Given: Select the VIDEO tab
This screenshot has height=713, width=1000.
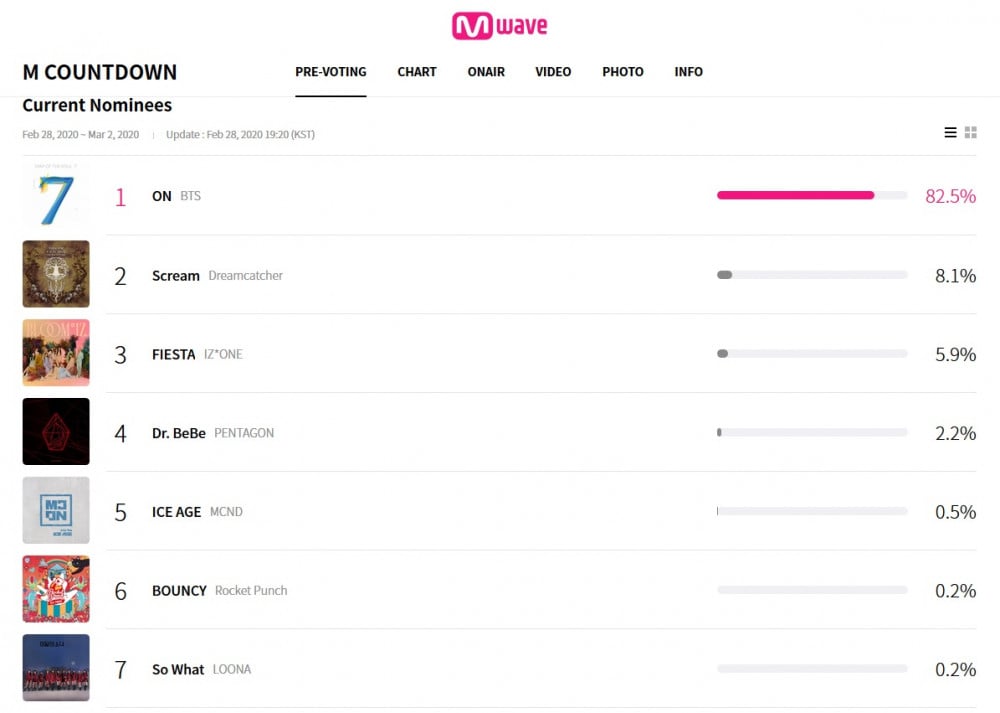Looking at the screenshot, I should 553,72.
